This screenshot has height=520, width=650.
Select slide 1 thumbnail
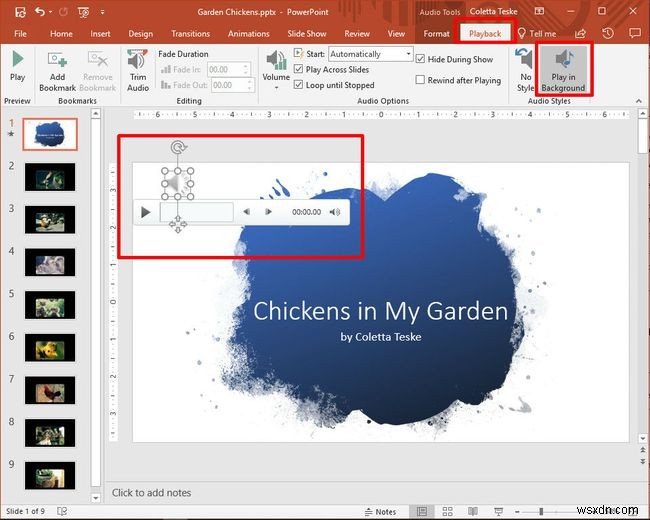click(x=50, y=134)
